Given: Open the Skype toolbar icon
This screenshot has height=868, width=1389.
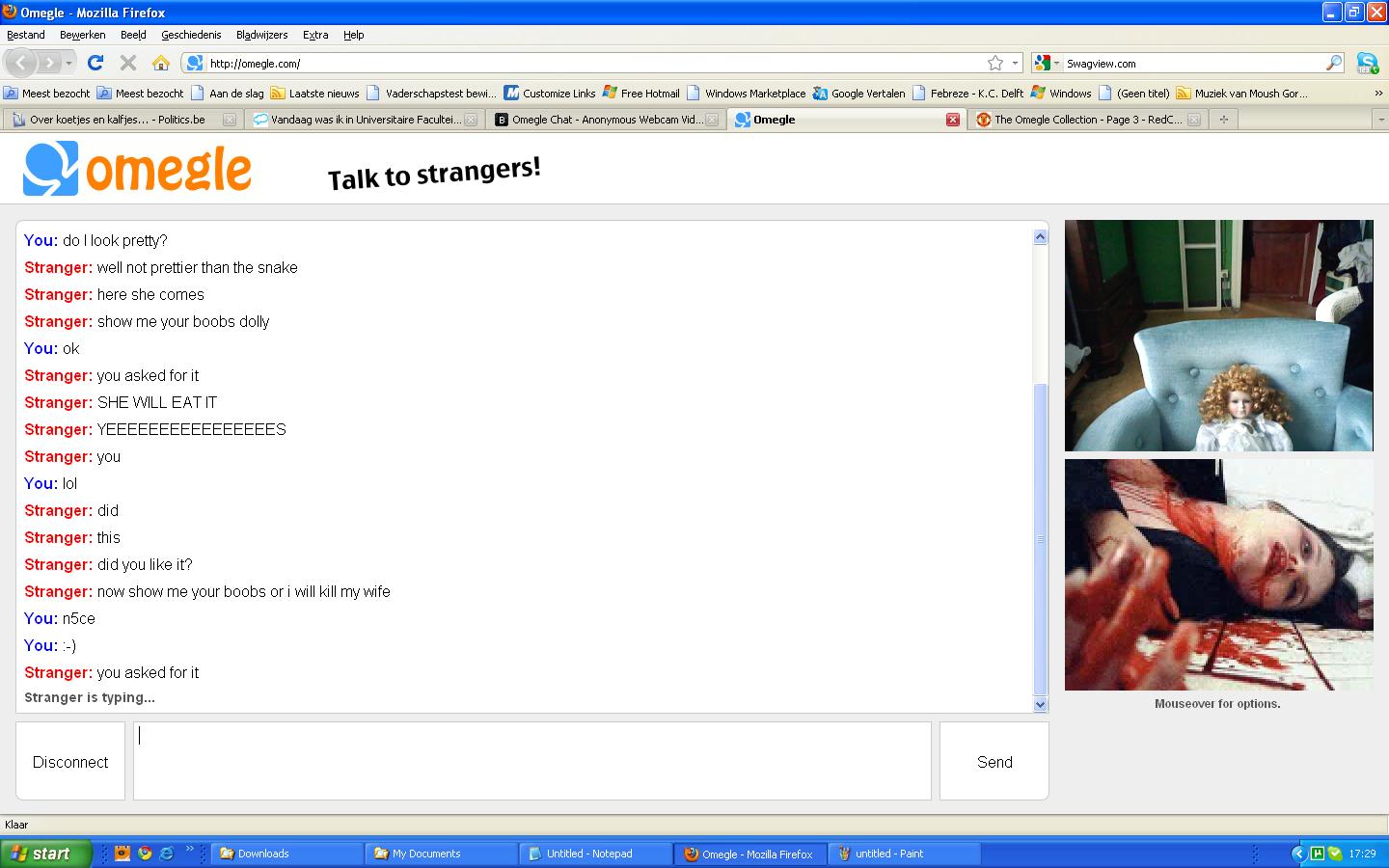Looking at the screenshot, I should point(1367,63).
